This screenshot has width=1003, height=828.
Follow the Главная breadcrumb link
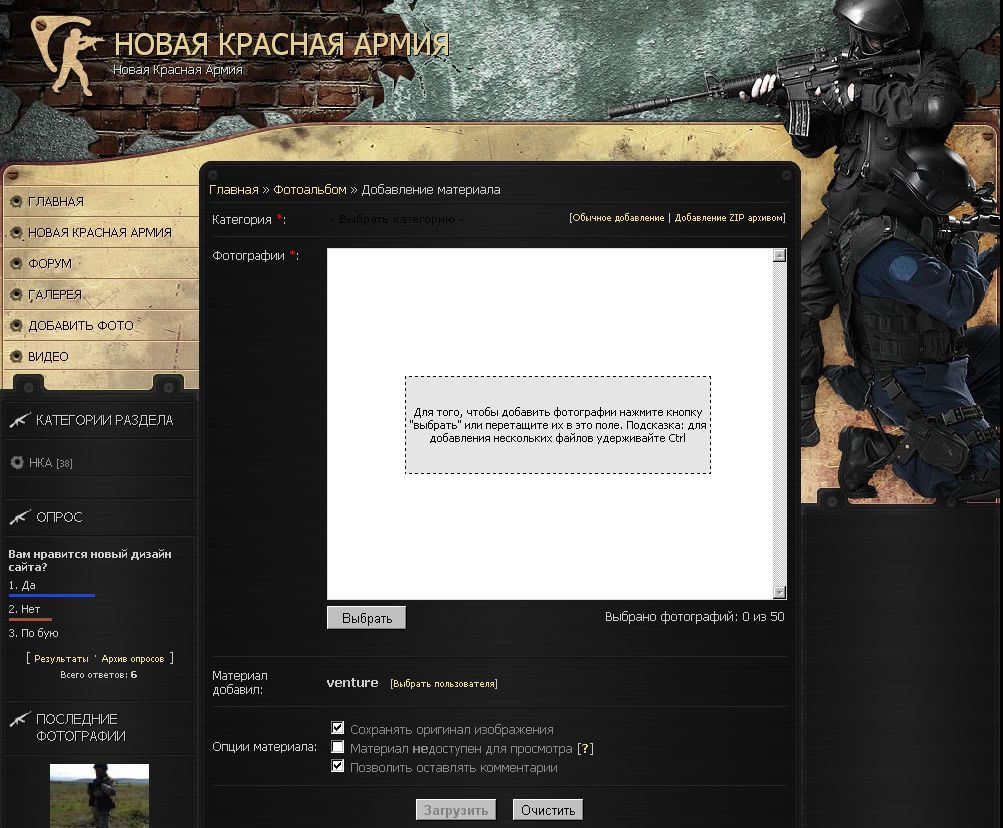(x=233, y=189)
